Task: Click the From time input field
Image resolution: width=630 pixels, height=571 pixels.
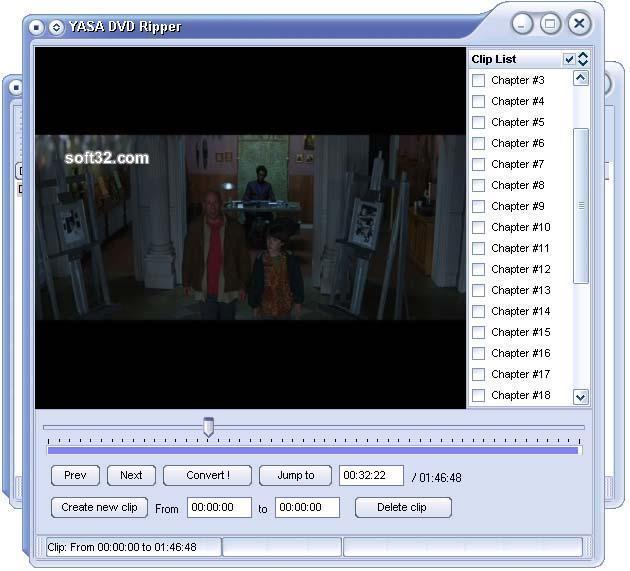Action: tap(219, 508)
